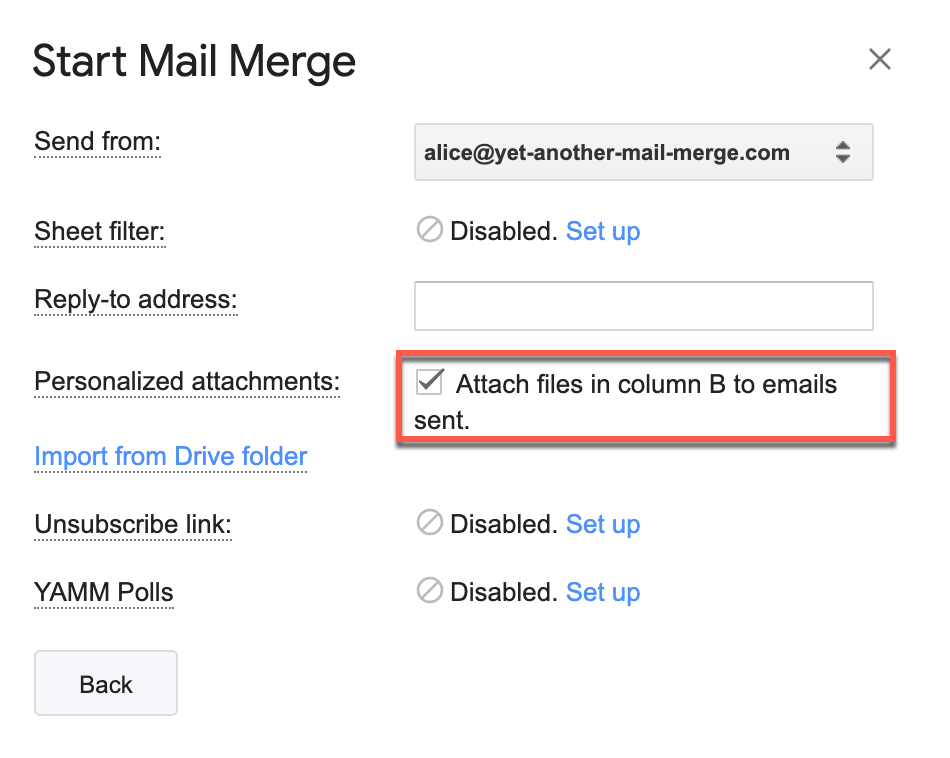Open Import from Drive folder
Image resolution: width=950 pixels, height=758 pixels.
(170, 456)
